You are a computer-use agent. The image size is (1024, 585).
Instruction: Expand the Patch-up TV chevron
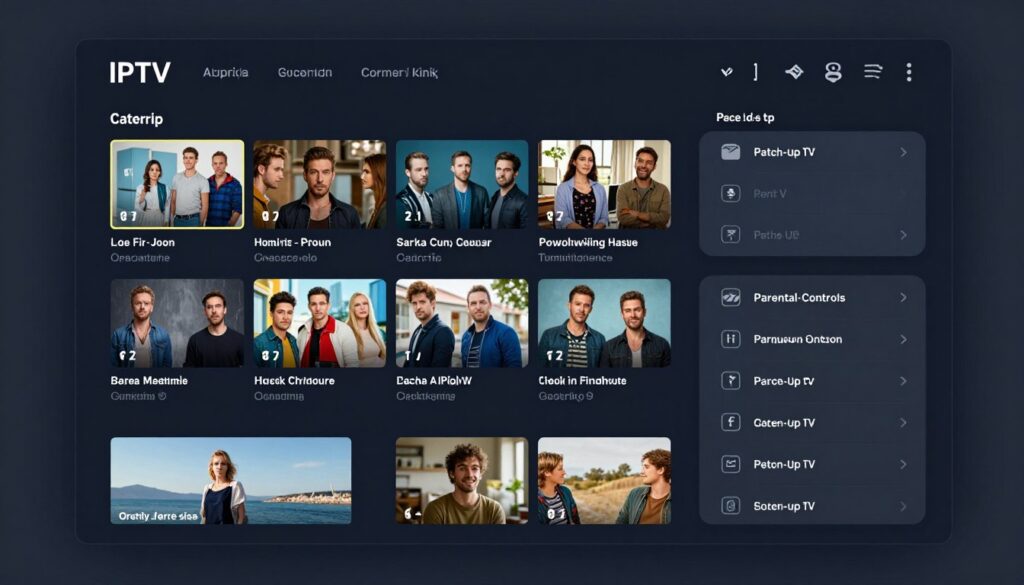coord(904,152)
